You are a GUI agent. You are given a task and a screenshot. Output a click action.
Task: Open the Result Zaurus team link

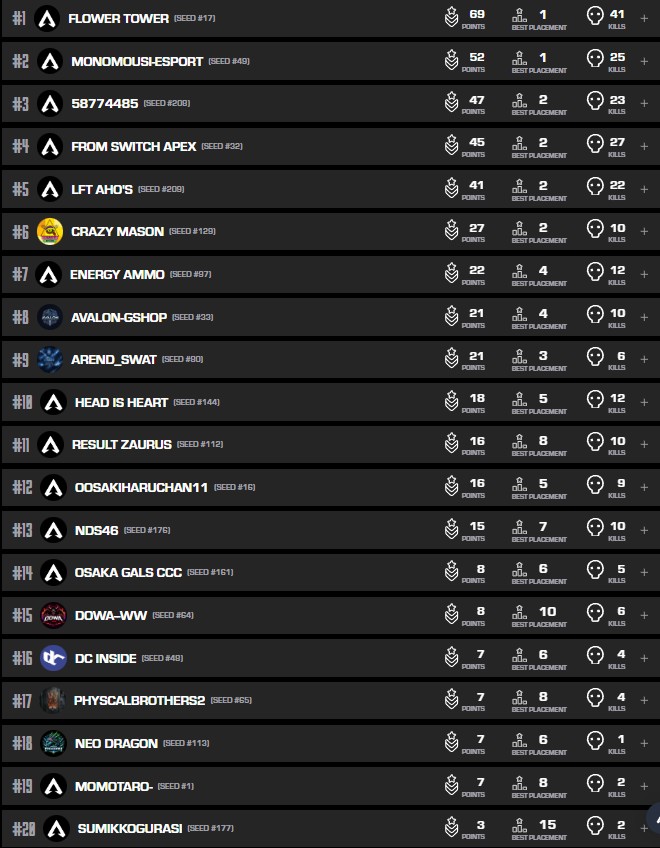[121, 445]
